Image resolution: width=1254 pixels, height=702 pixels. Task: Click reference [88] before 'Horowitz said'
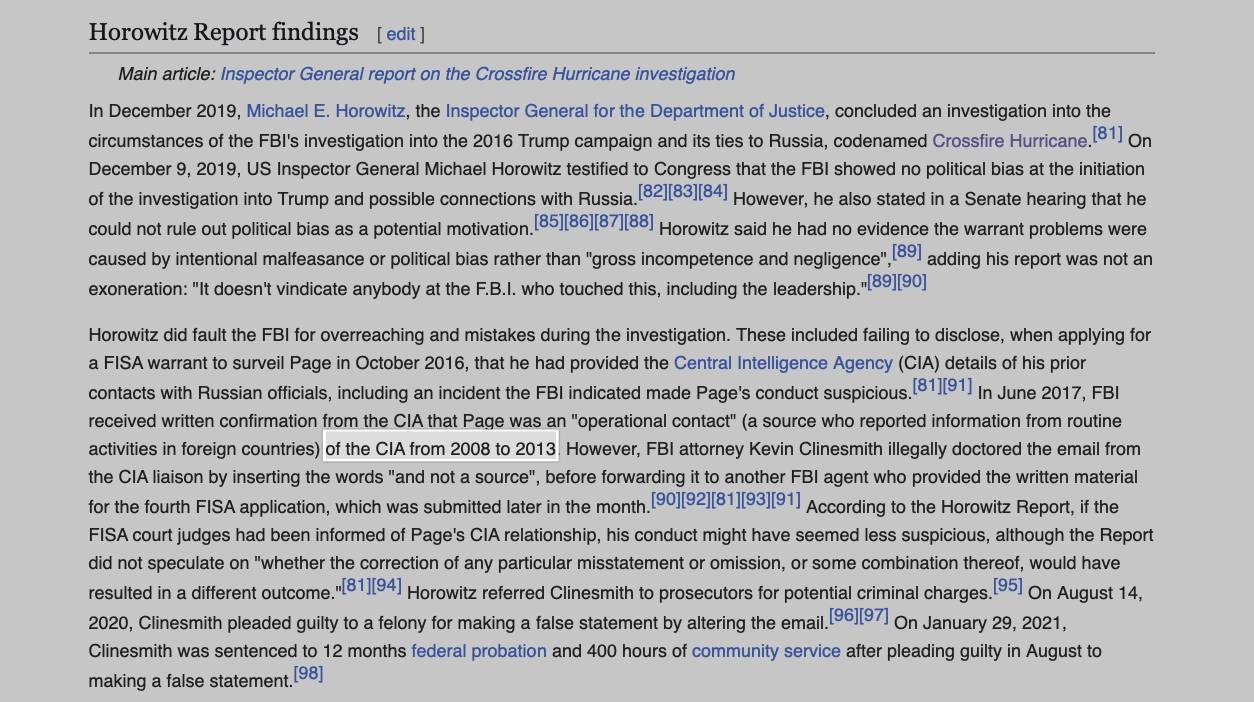[639, 221]
